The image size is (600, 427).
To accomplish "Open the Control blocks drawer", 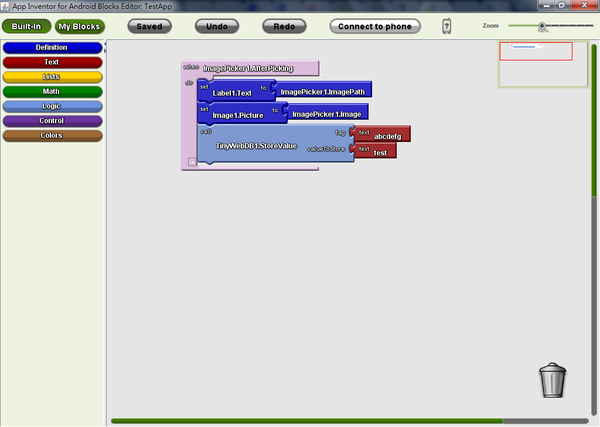I will pyautogui.click(x=52, y=121).
